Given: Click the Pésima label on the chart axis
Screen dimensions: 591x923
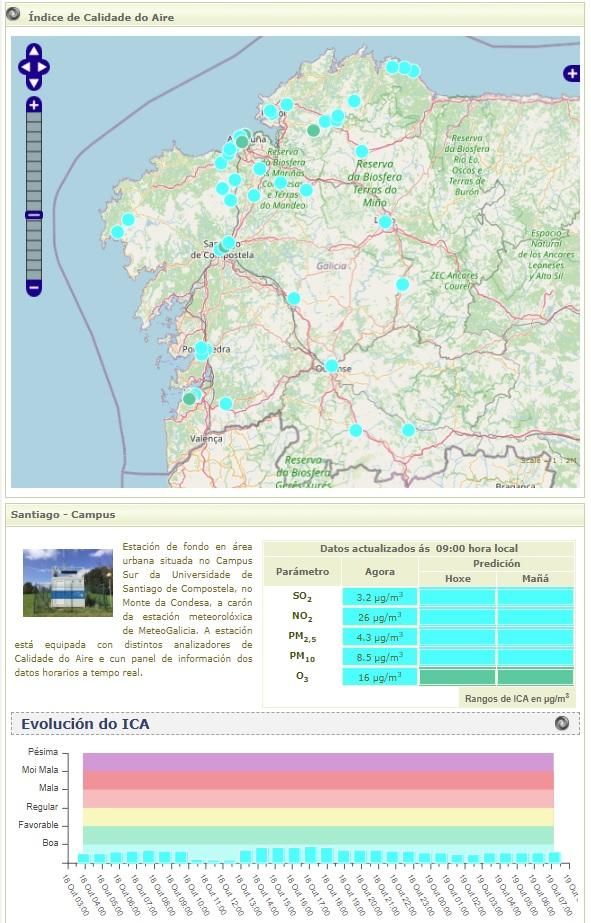Looking at the screenshot, I should (43, 752).
